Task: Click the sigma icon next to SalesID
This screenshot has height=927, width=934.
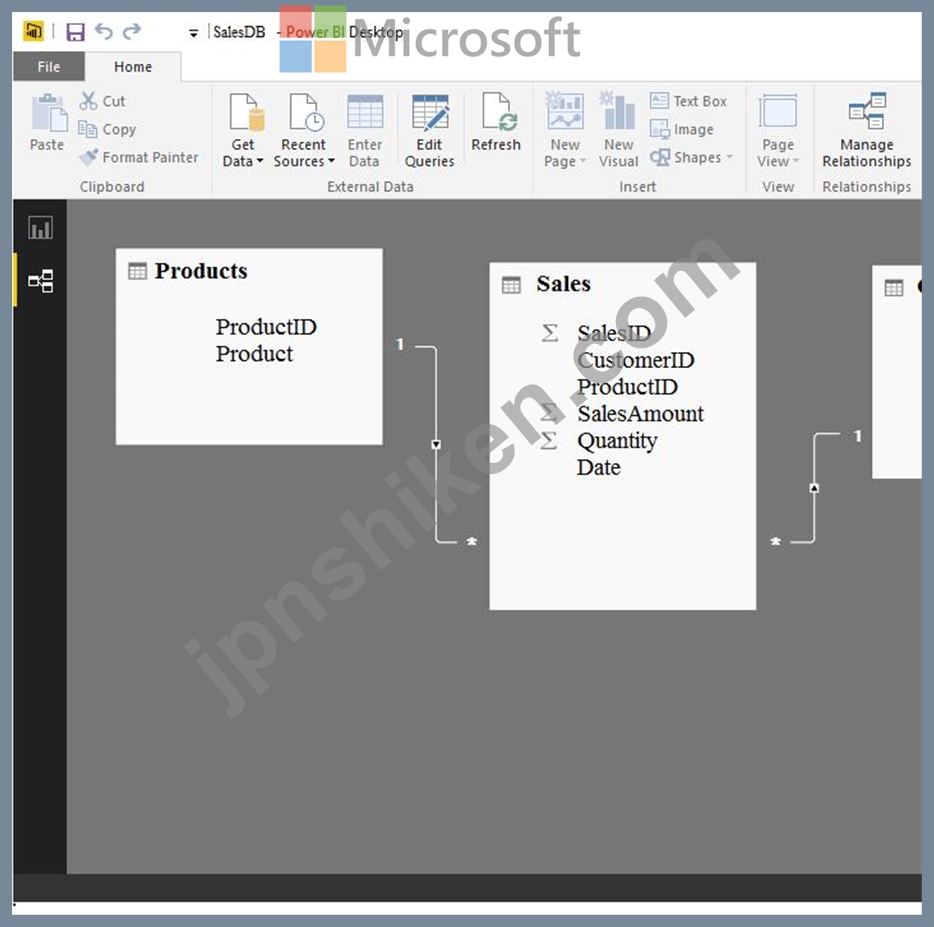Action: tap(550, 333)
